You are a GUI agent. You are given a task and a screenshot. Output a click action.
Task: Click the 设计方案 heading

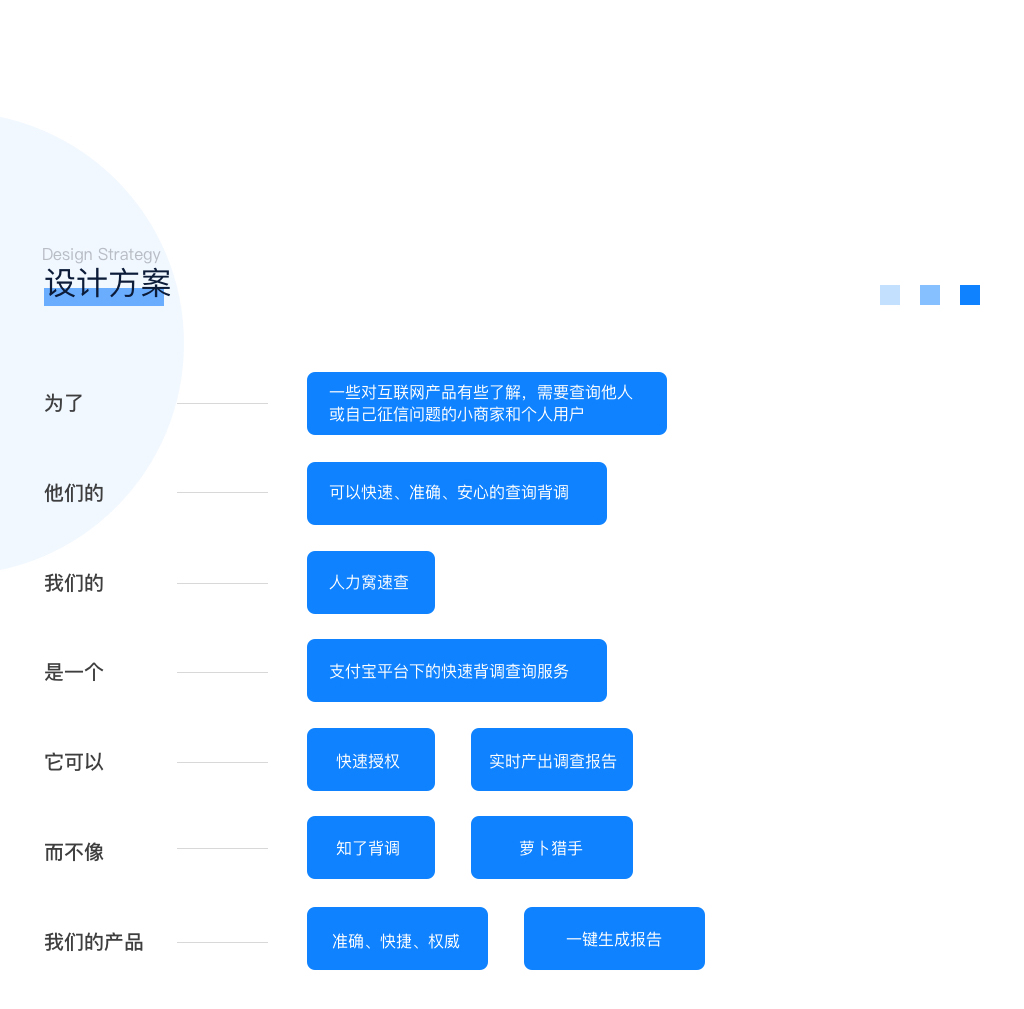coord(108,284)
